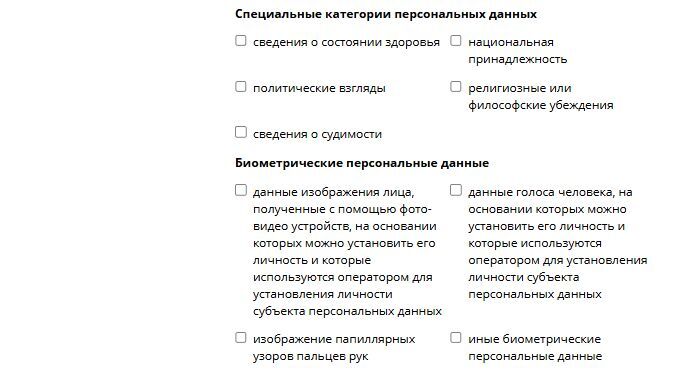Enable the 'иные биометрические персональные данные' checkbox
The height and width of the screenshot is (375, 680).
pos(456,338)
